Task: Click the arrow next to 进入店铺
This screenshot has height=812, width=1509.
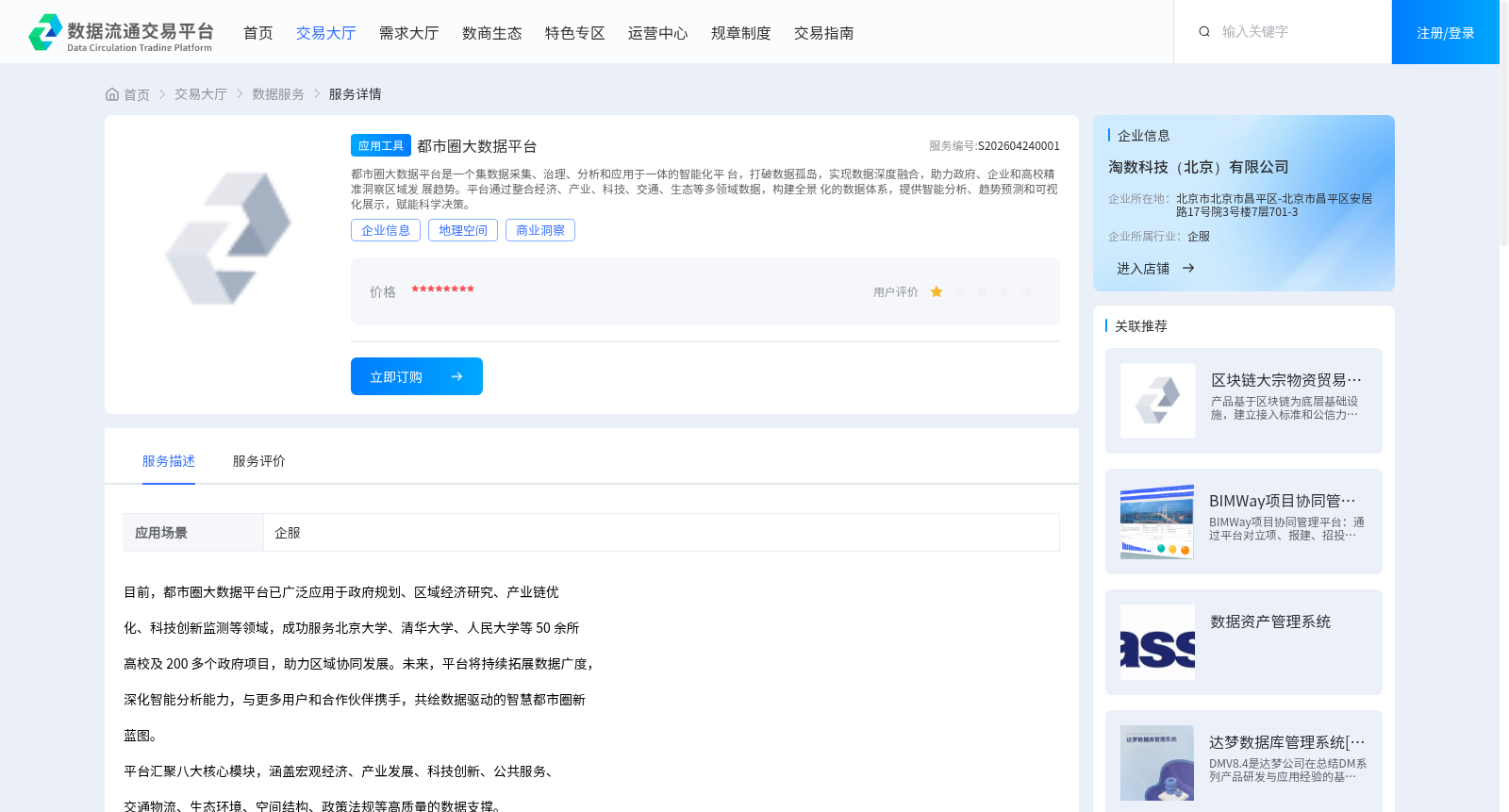Action: click(1188, 269)
